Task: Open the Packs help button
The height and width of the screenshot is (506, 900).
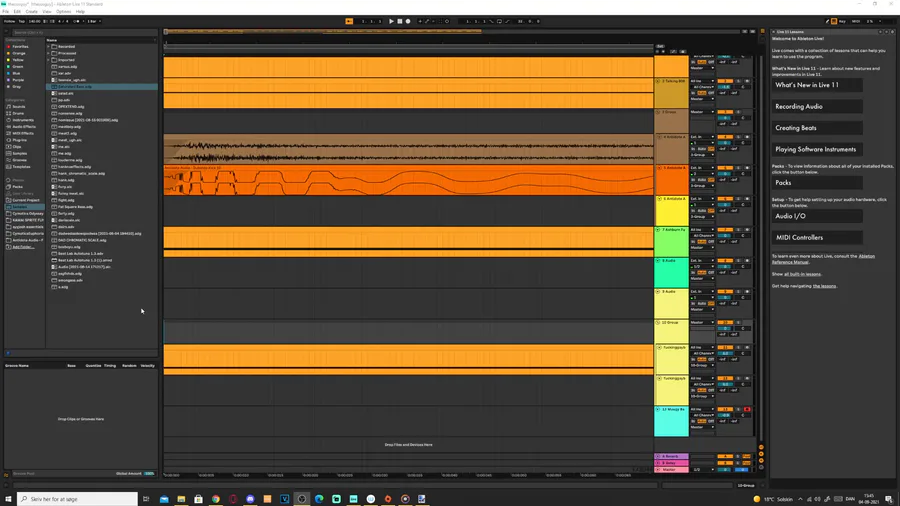Action: (x=816, y=182)
